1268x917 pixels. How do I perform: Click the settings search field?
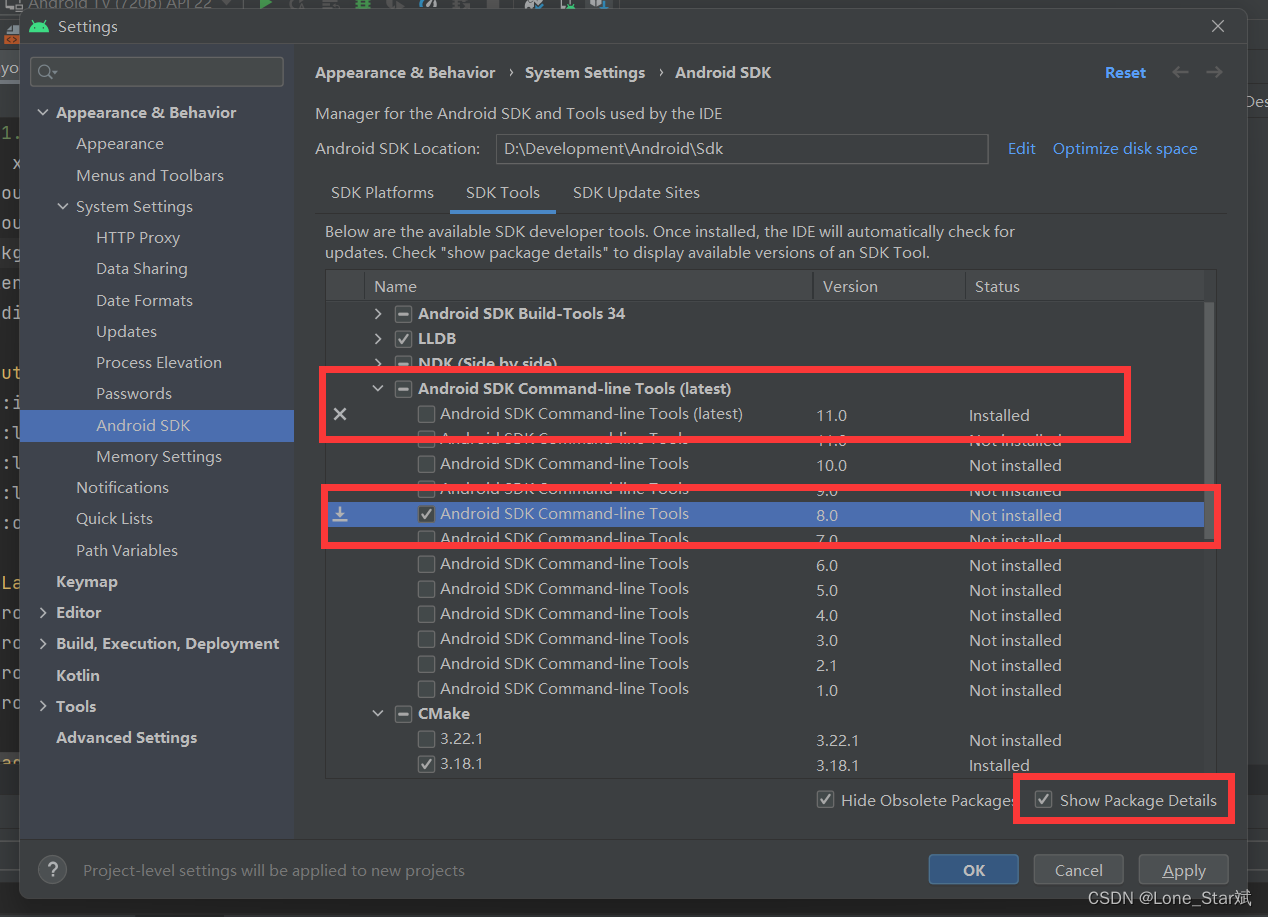[x=157, y=72]
